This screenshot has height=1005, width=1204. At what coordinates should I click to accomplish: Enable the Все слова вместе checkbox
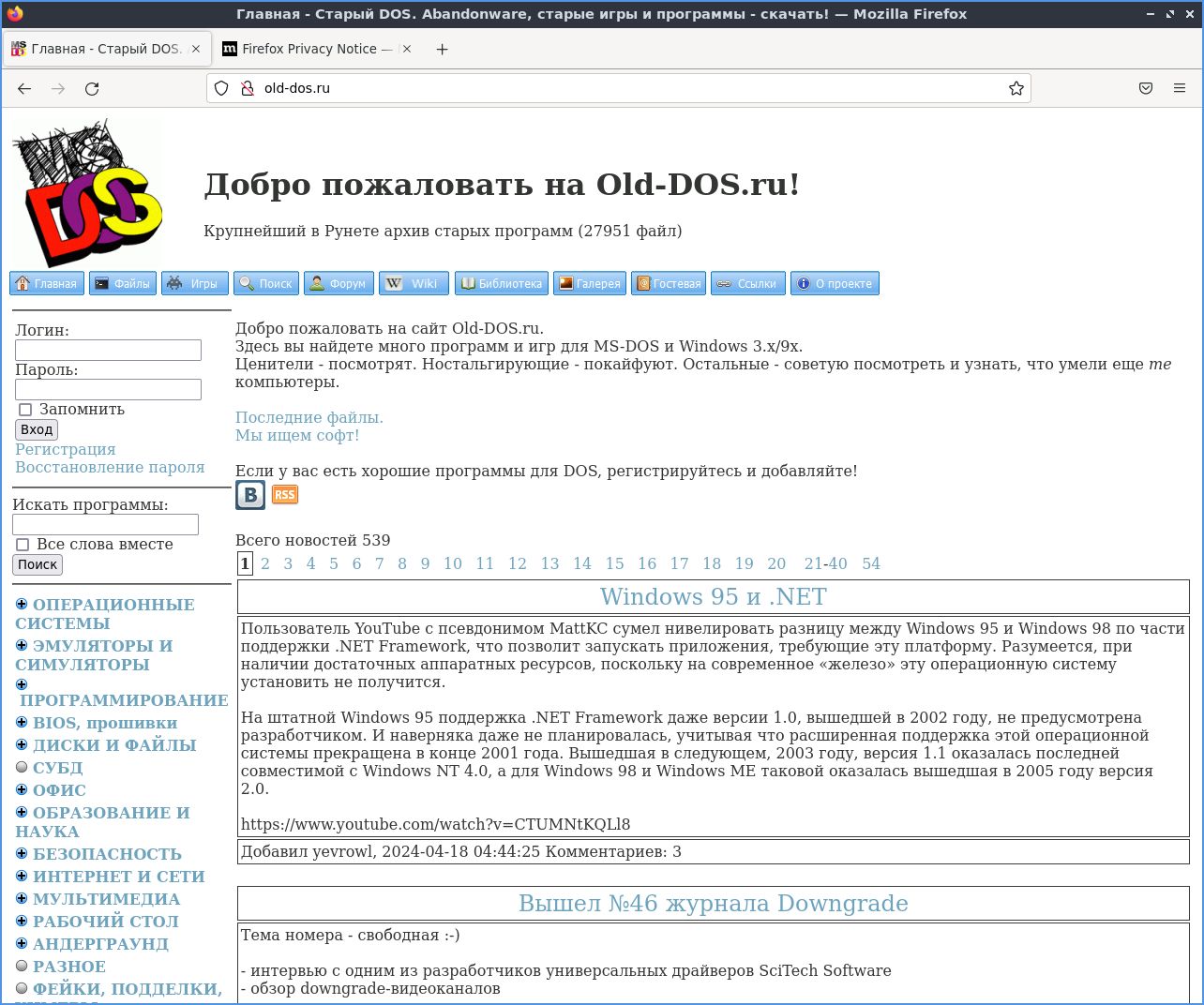point(23,545)
